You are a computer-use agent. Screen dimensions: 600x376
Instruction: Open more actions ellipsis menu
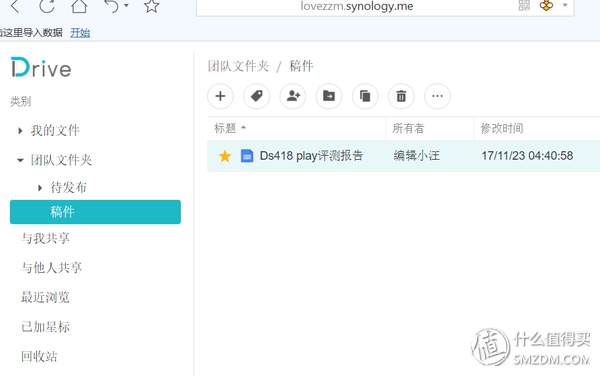click(437, 96)
